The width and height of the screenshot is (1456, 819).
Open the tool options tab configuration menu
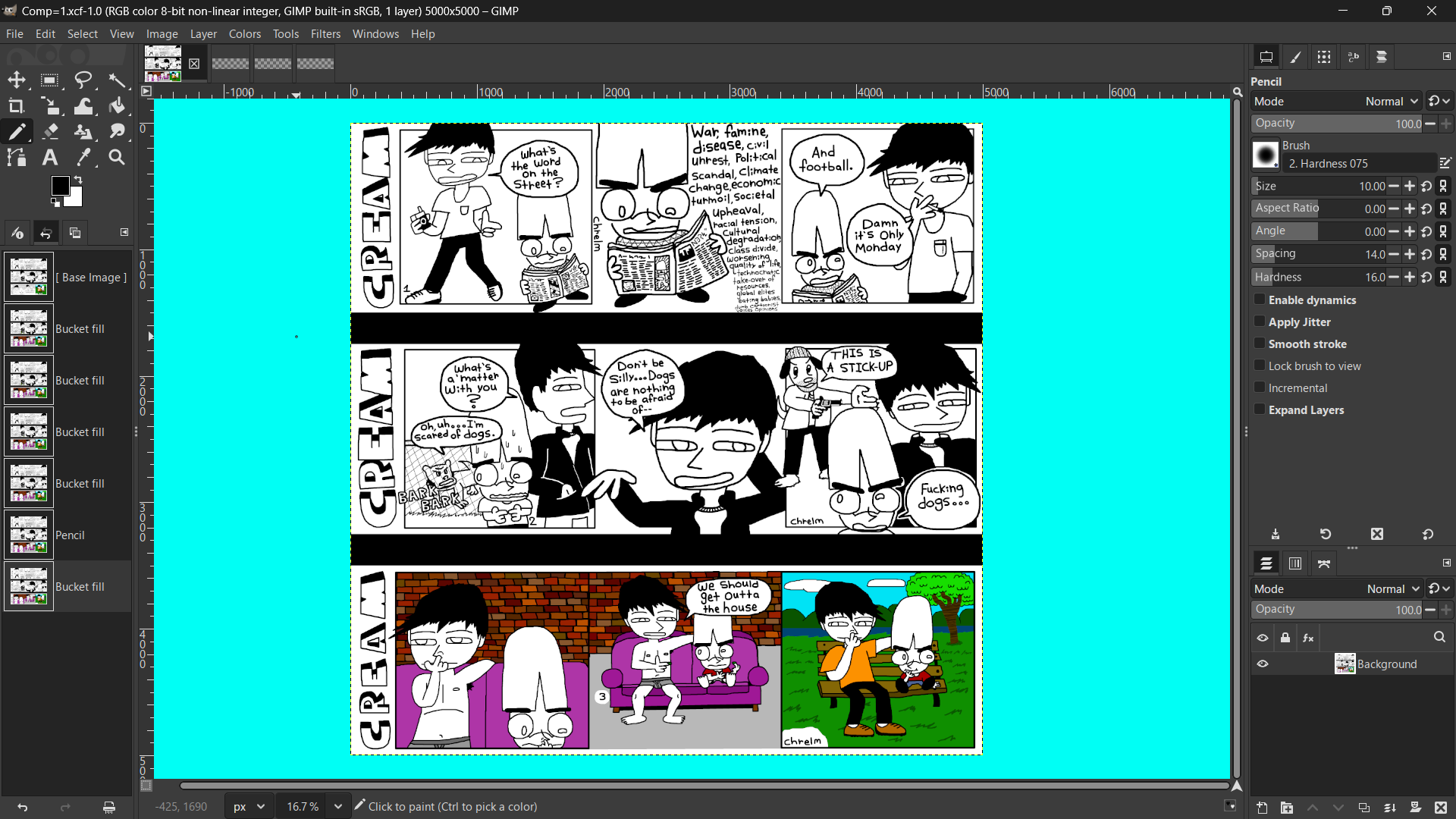pos(1446,56)
